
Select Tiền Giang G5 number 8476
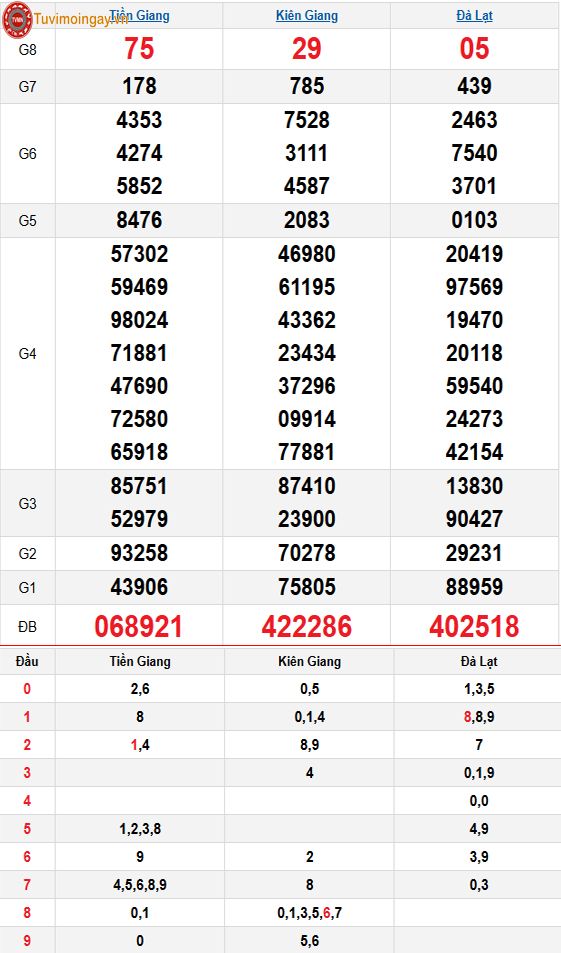tap(139, 220)
